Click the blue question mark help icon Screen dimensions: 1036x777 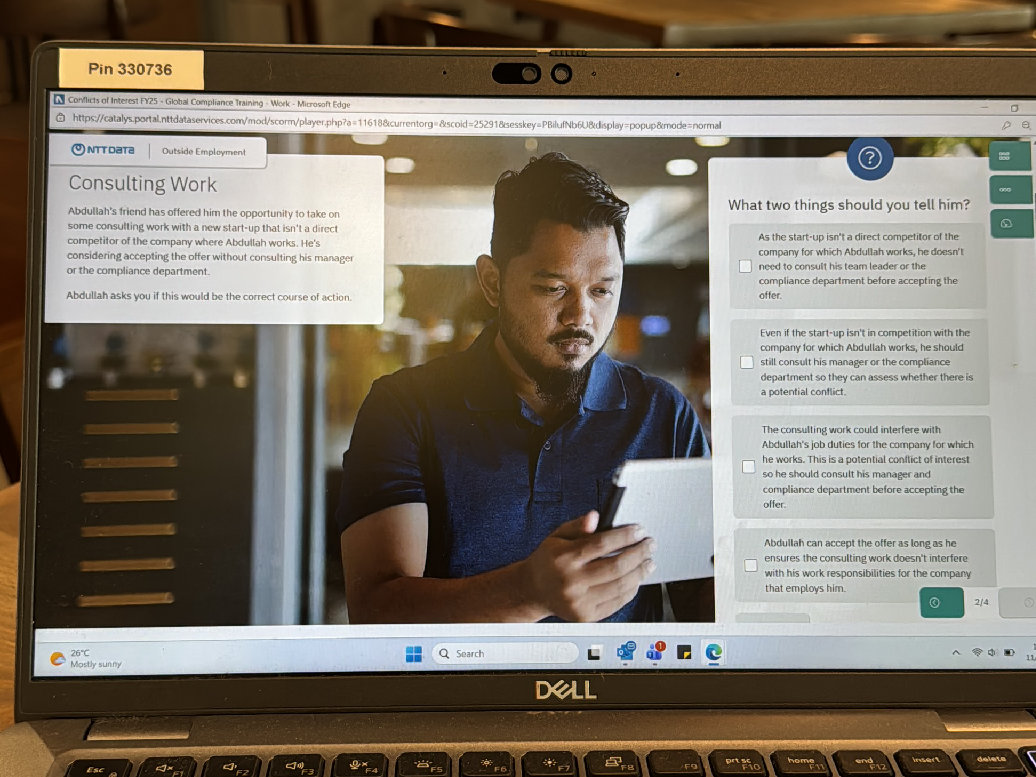click(870, 158)
